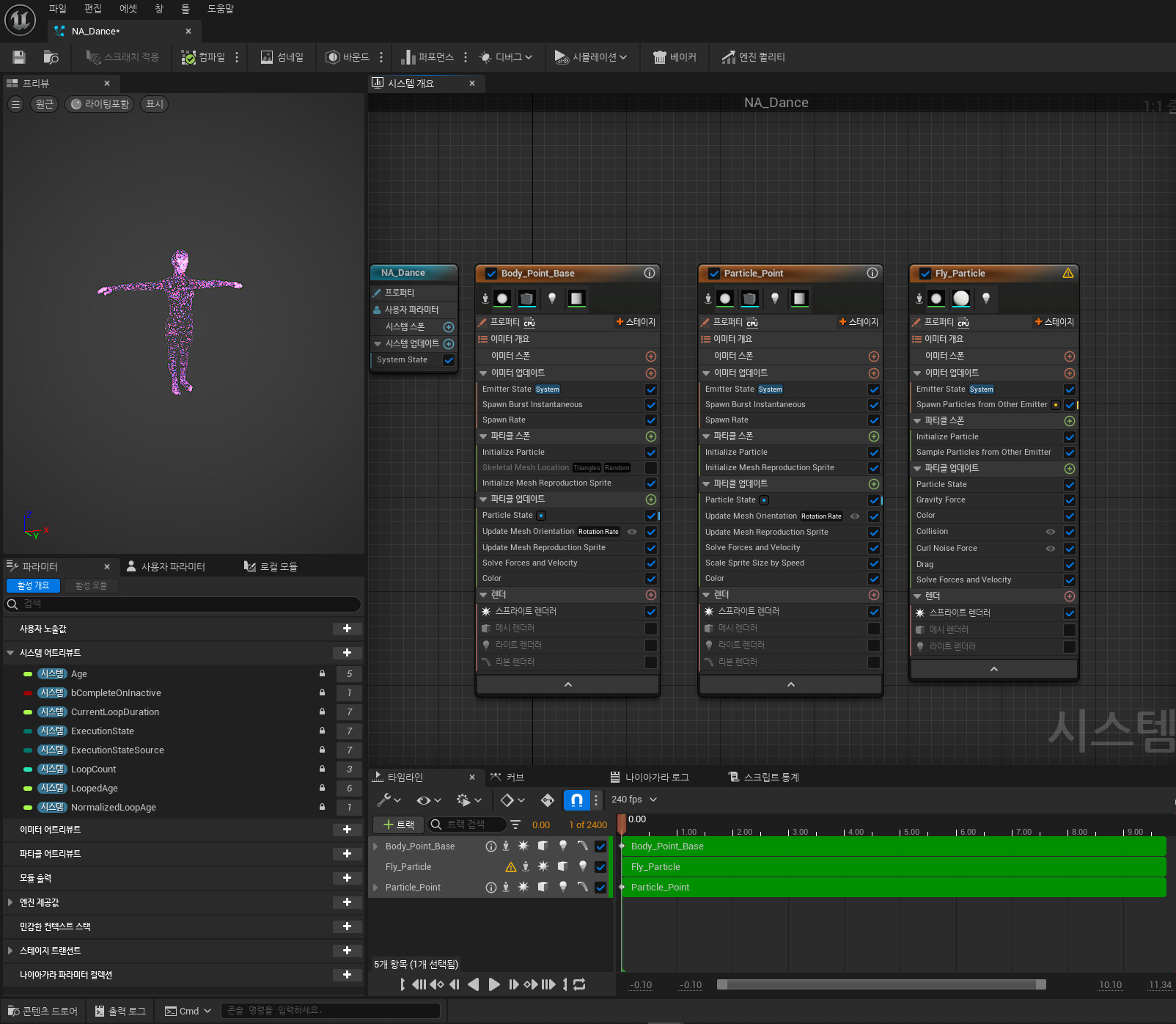Collapse the Fly_Particle emitter node
The image size is (1176, 1024).
pyautogui.click(x=993, y=669)
